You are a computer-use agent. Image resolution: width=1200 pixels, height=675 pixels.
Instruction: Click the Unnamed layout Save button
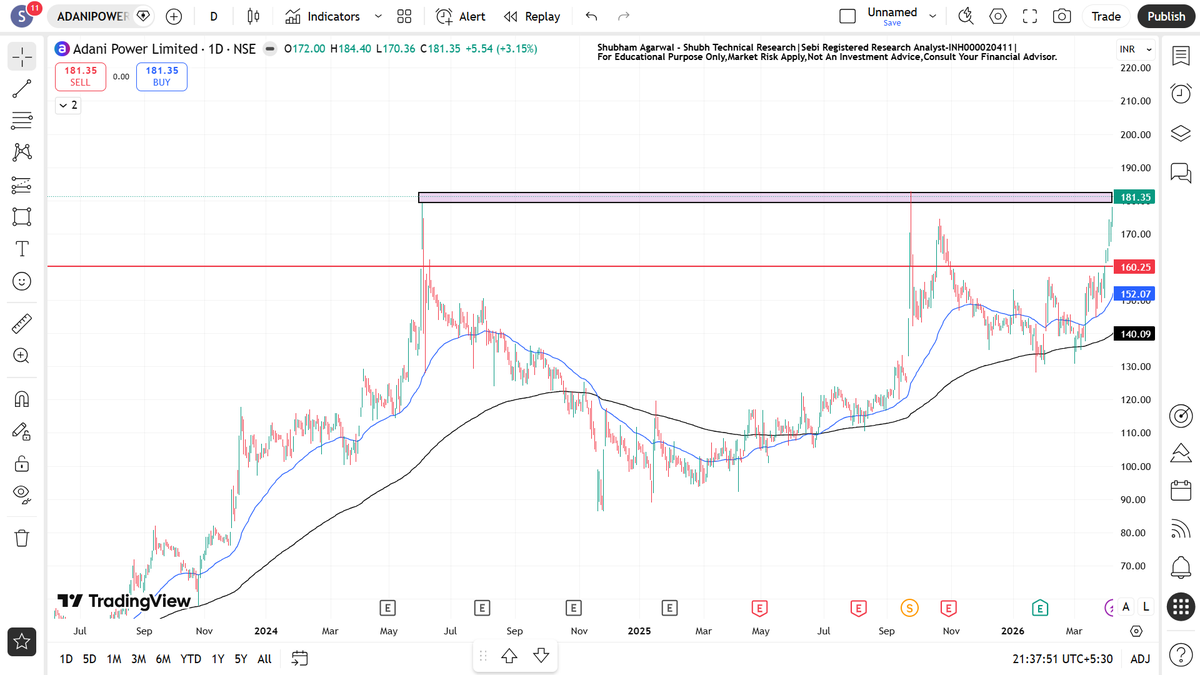[x=892, y=16]
